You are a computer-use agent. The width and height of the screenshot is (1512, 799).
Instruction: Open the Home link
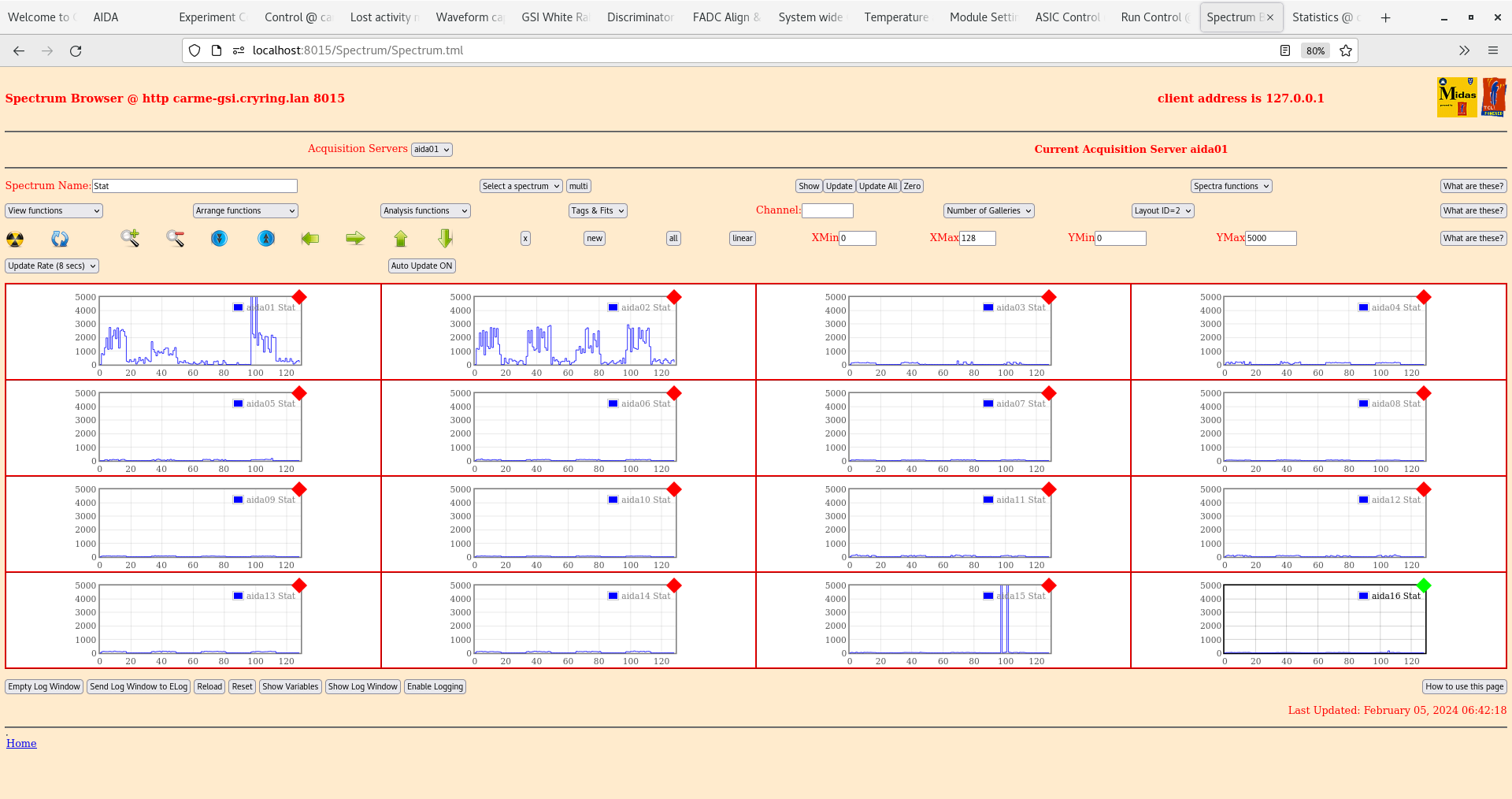(x=21, y=743)
